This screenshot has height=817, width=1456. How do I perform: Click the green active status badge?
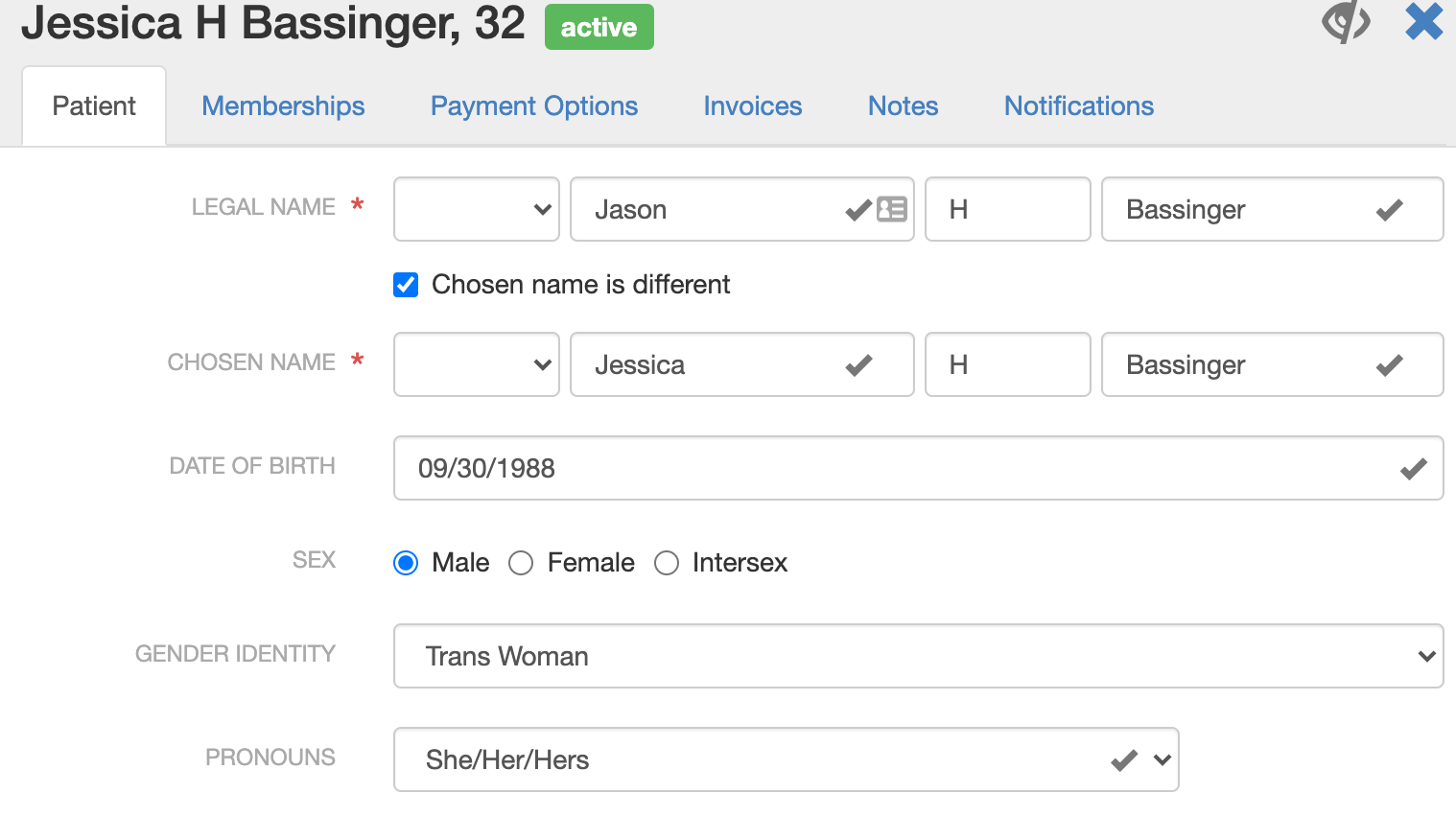coord(599,27)
